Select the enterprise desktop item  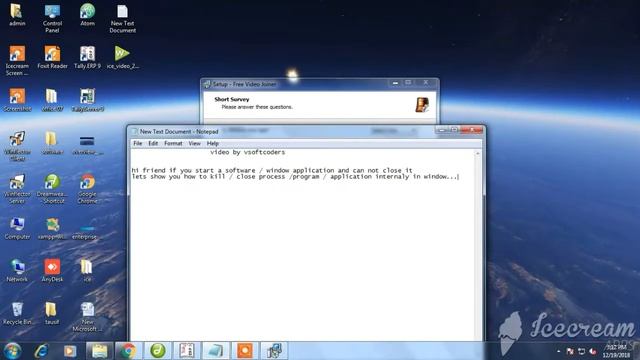click(x=85, y=231)
